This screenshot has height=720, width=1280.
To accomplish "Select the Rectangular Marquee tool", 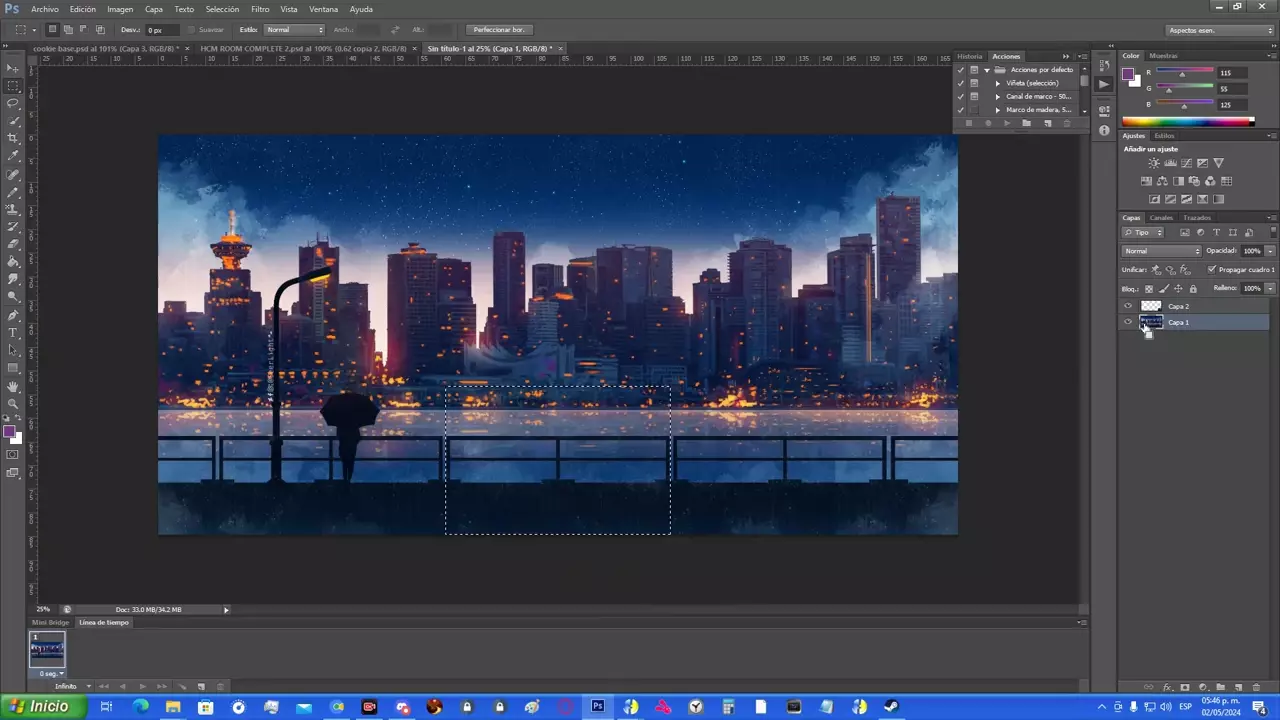I will [13, 86].
